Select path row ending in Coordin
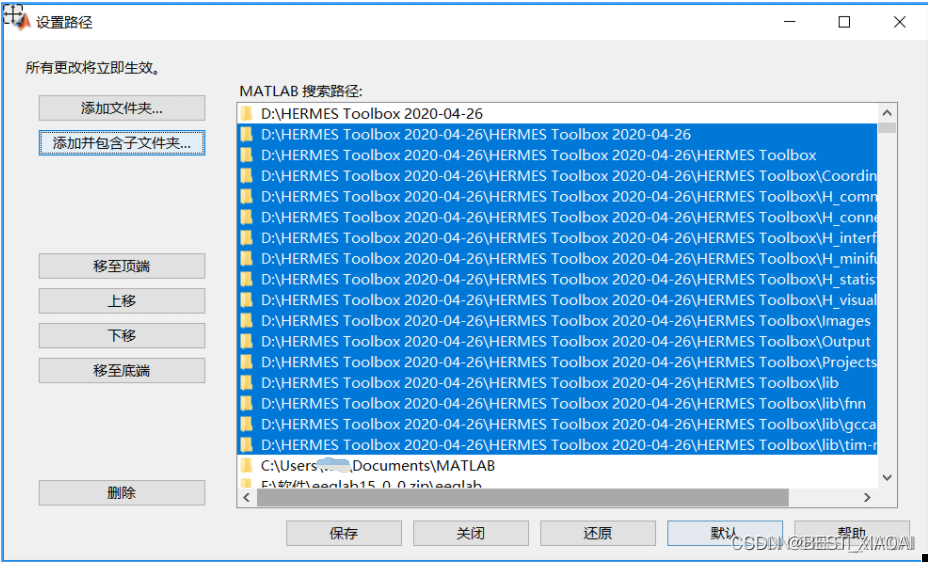This screenshot has width=928, height=562. tap(558, 176)
